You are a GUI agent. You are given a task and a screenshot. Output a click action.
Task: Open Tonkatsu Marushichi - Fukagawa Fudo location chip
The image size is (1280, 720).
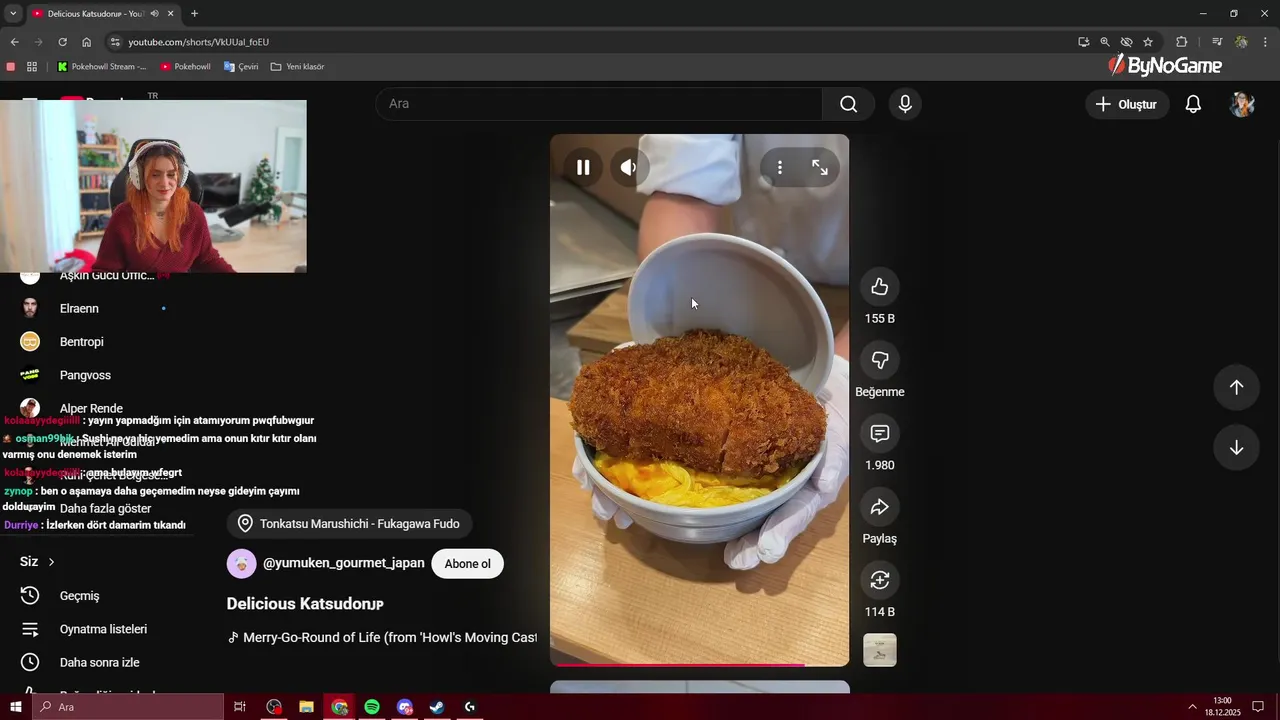[x=349, y=524]
